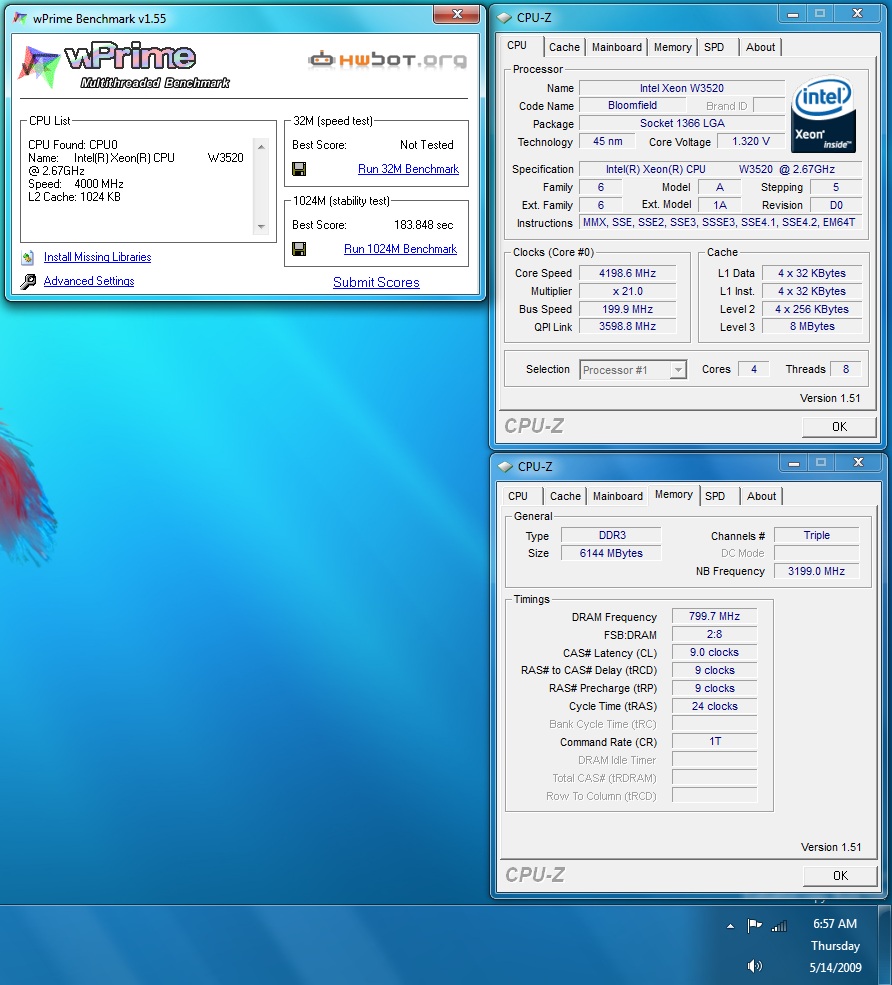Click the Core Voltage value 1.320 V
The width and height of the screenshot is (892, 985).
(751, 141)
